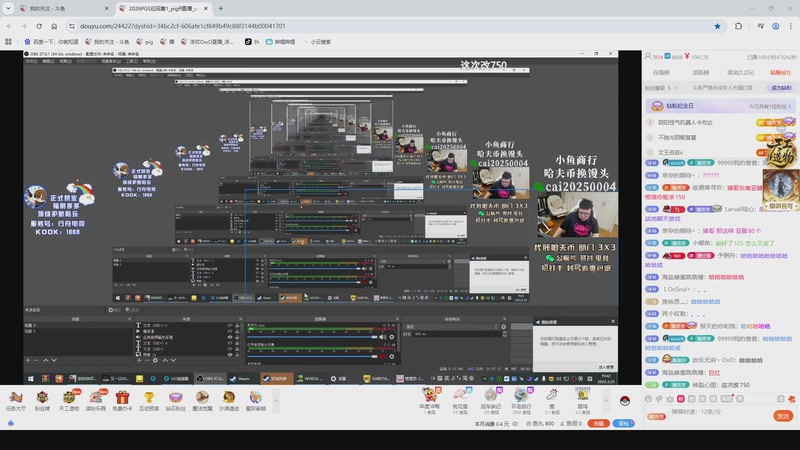The width and height of the screenshot is (800, 450).
Task: Send the 赞 magic wand gift
Action: click(552, 400)
